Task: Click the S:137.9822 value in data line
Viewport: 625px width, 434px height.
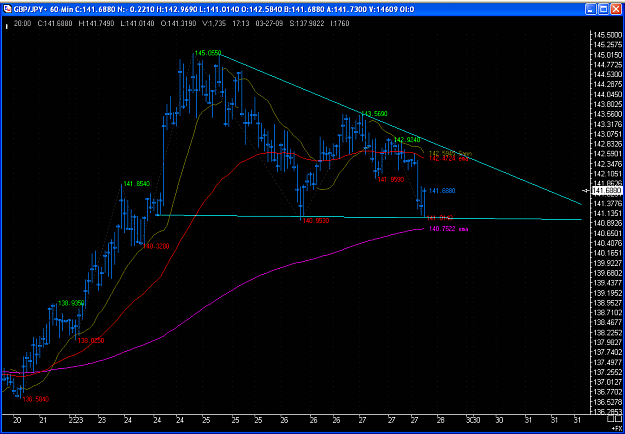Action: (x=305, y=24)
